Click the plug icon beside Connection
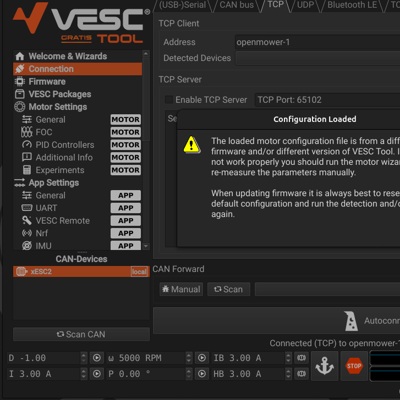The height and width of the screenshot is (400, 400). 20,69
